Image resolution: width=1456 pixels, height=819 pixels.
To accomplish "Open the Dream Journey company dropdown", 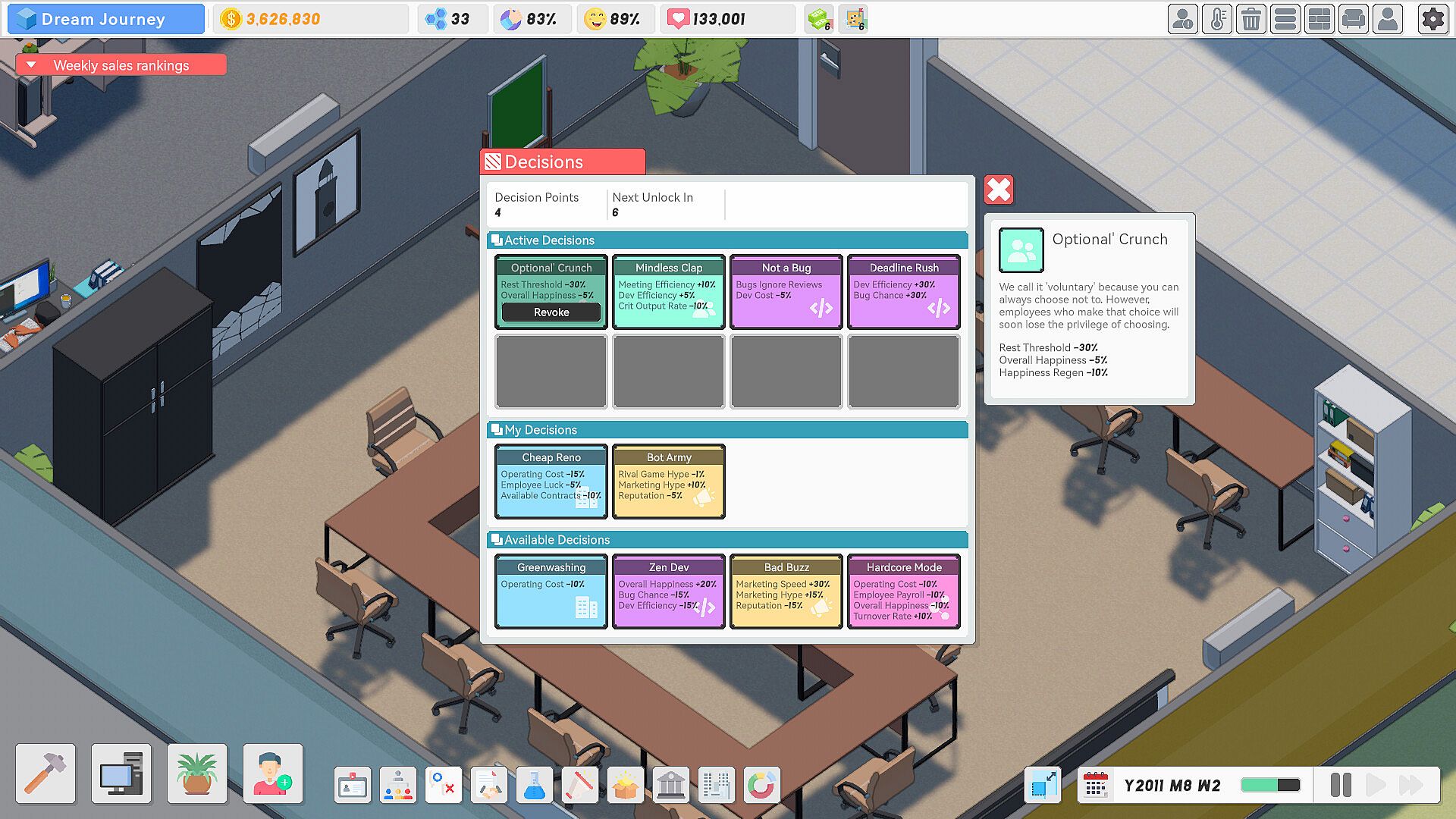I will point(106,19).
